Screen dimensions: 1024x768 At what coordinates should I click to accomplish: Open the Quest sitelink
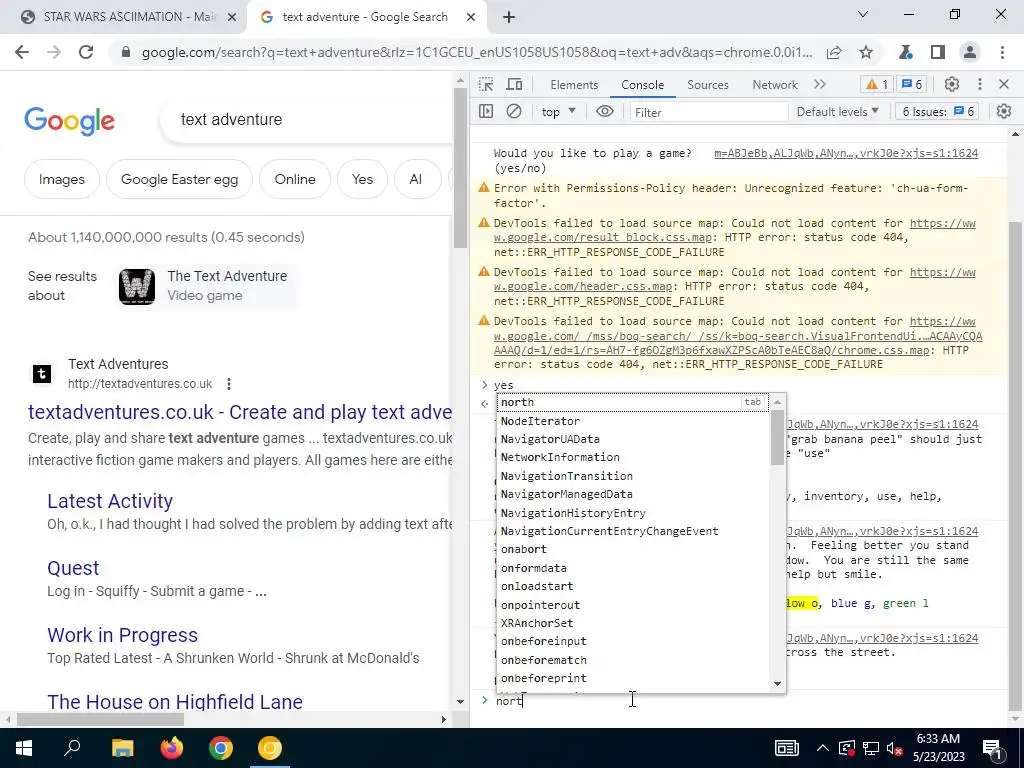(x=73, y=568)
